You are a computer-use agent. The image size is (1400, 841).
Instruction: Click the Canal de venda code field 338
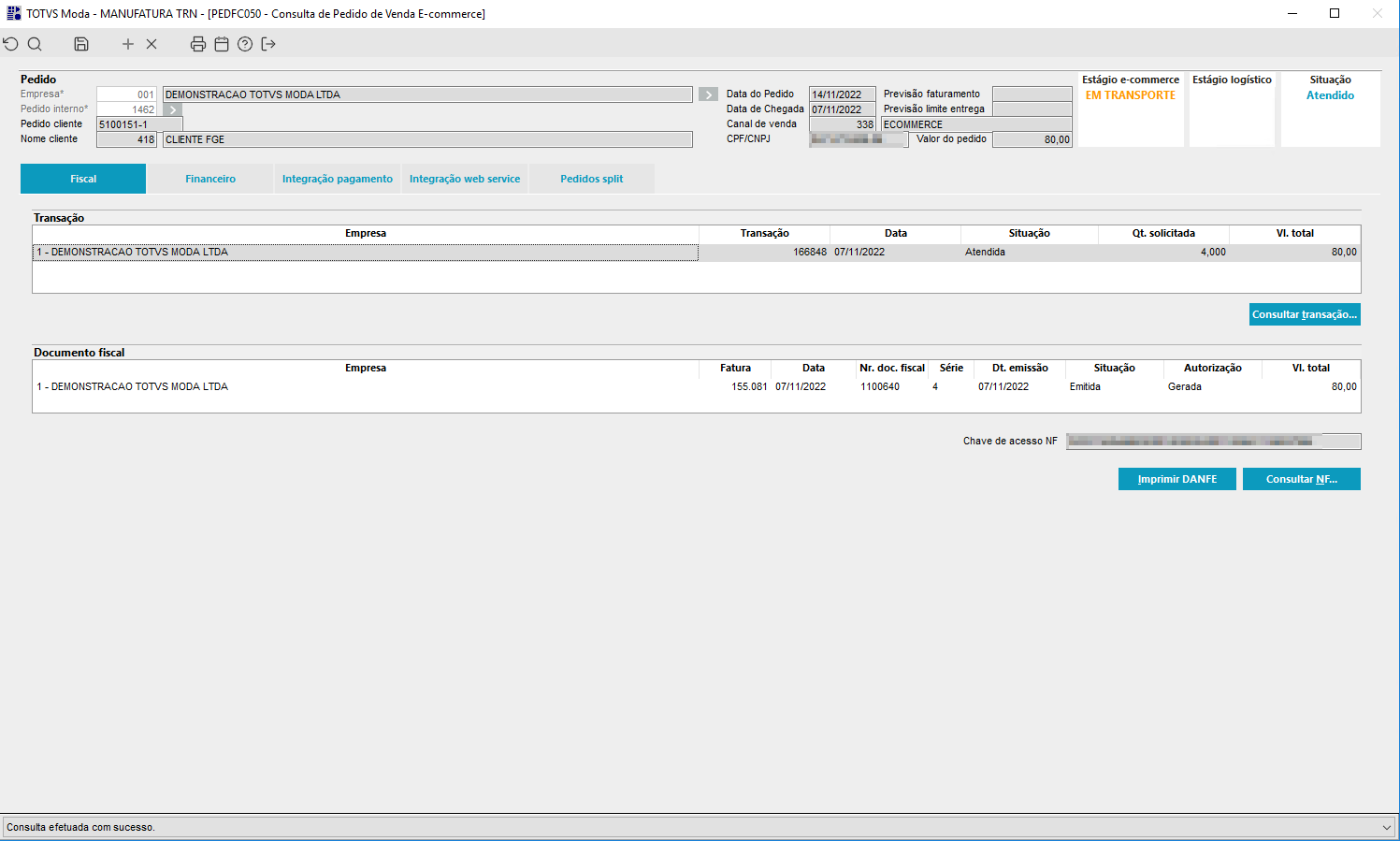[x=843, y=124]
